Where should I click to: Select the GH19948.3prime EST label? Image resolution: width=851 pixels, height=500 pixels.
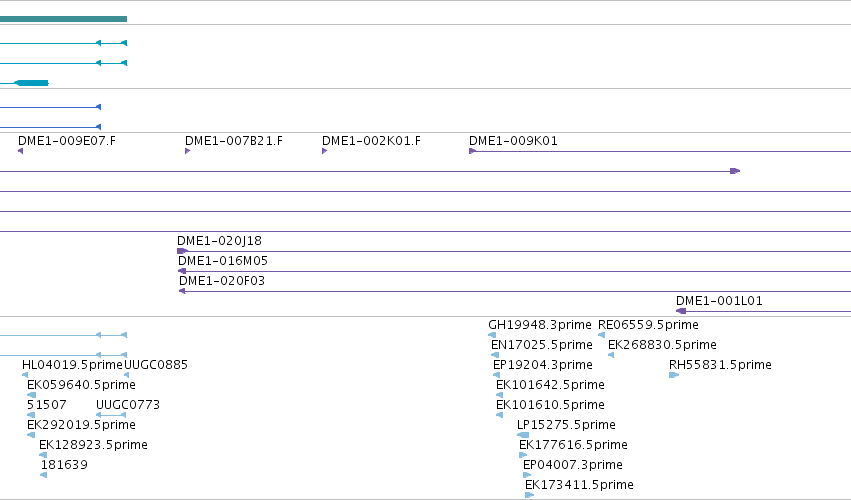(x=540, y=325)
